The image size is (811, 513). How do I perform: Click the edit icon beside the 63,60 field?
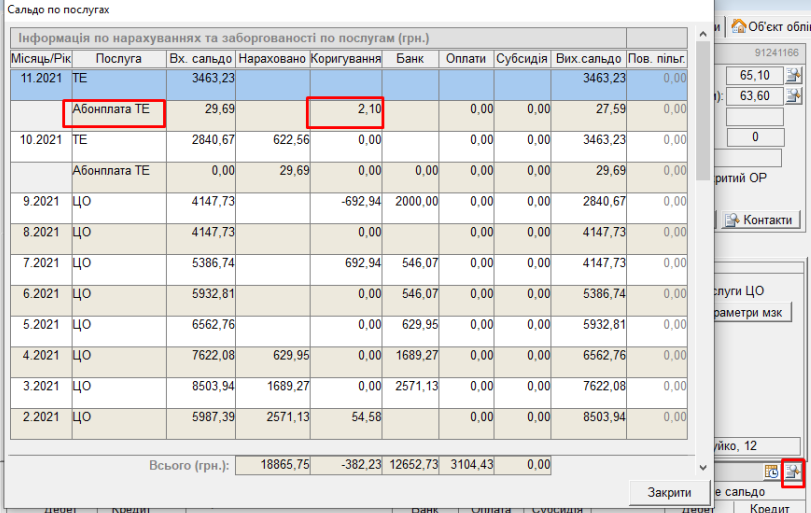794,96
